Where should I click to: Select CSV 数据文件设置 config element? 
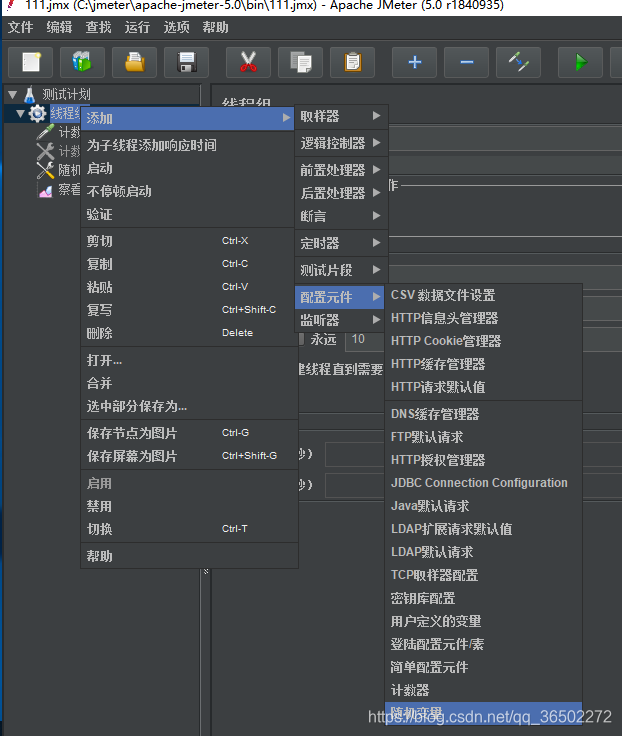484,295
